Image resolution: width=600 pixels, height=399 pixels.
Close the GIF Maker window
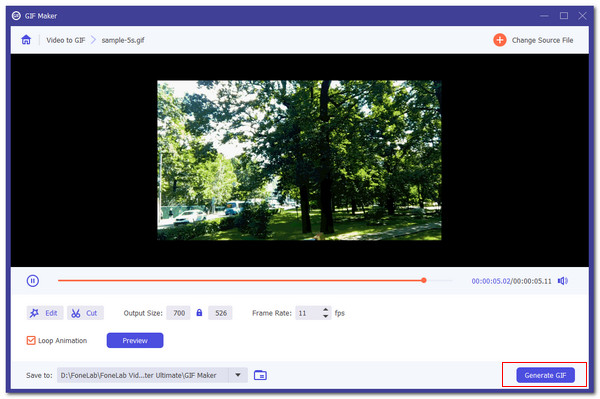tap(582, 16)
